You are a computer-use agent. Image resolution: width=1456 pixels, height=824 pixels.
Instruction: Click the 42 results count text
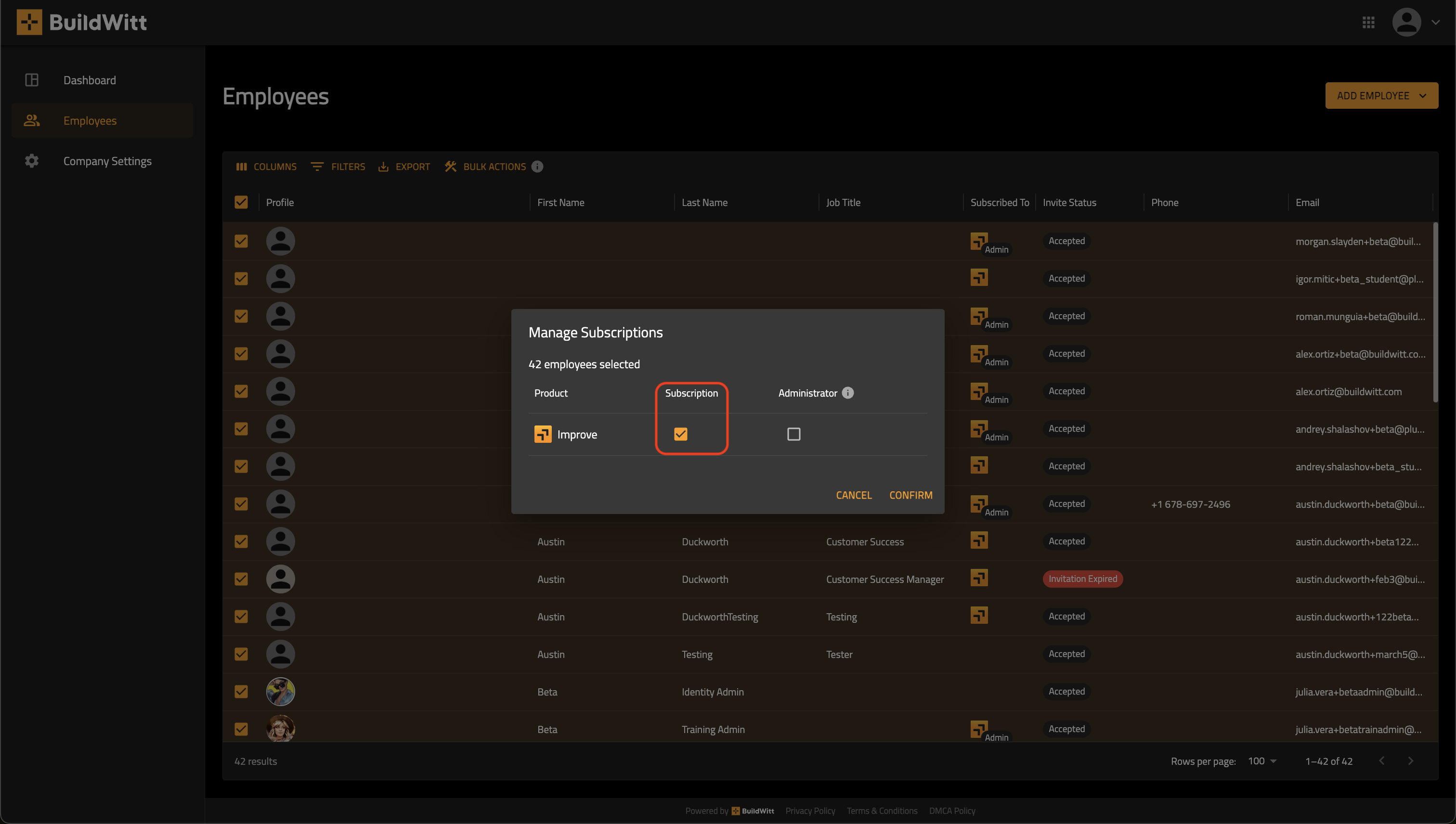[x=256, y=761]
